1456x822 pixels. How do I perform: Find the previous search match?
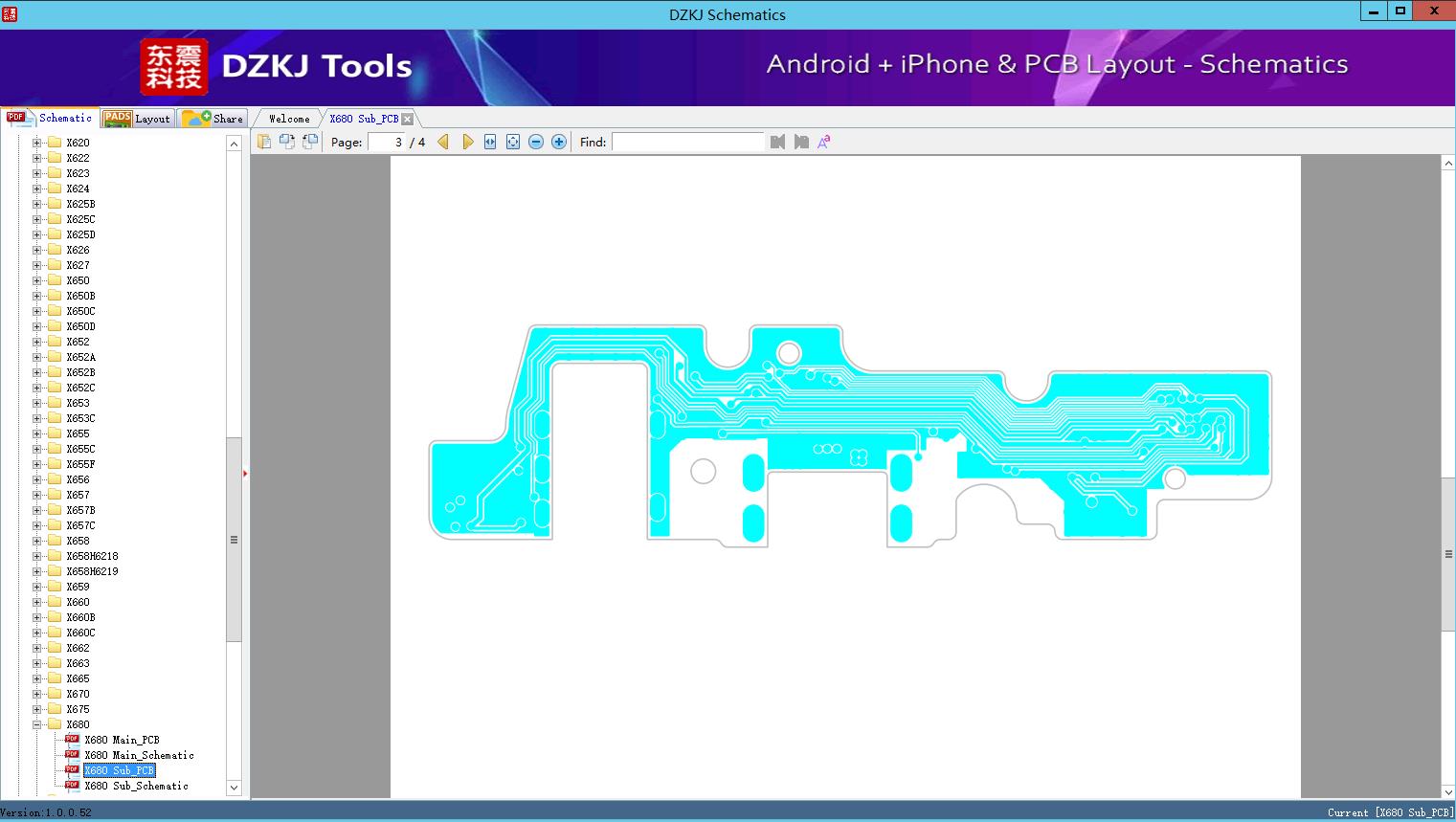point(777,142)
